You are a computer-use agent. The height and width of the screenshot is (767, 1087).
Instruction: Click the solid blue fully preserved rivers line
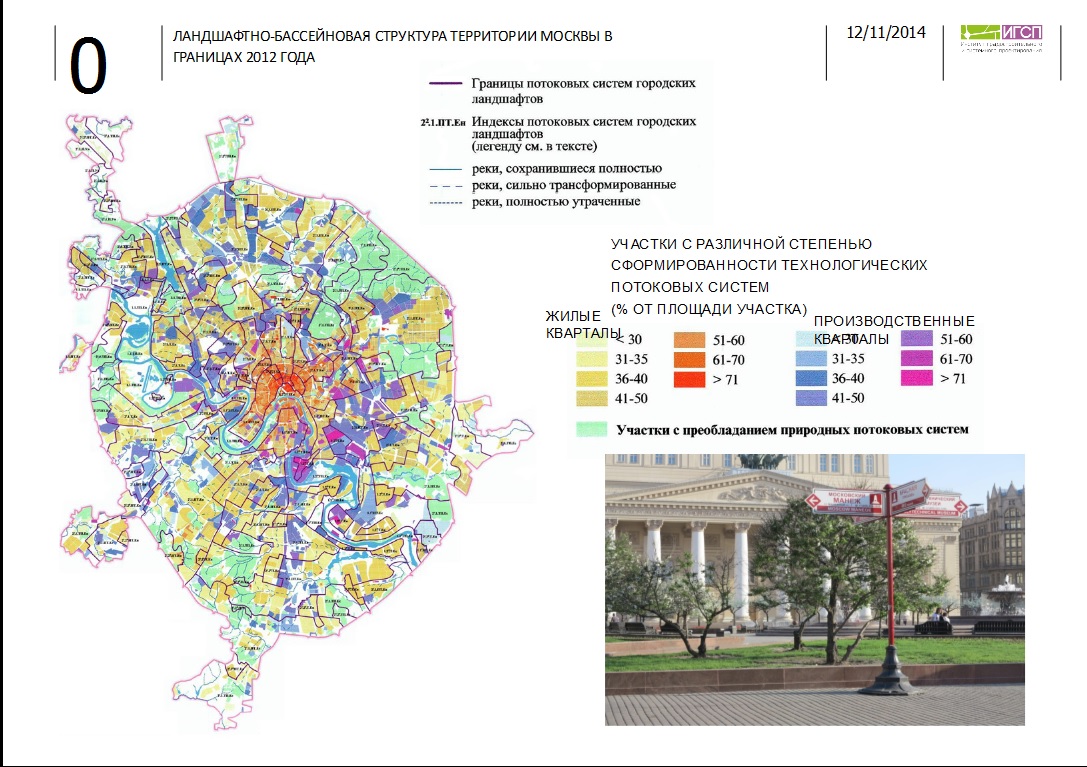click(445, 169)
